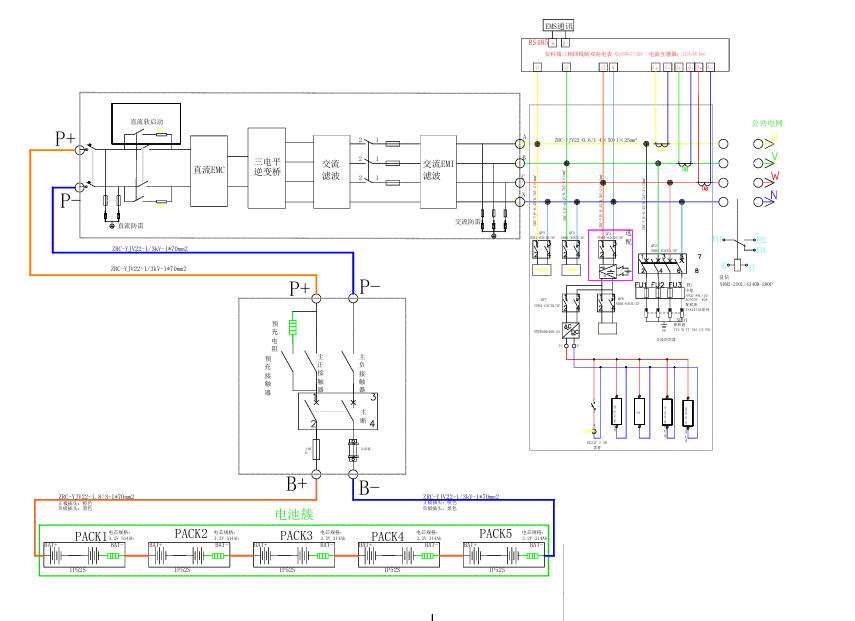Select the PACK1 battery module
The width and height of the screenshot is (855, 621).
click(x=84, y=555)
